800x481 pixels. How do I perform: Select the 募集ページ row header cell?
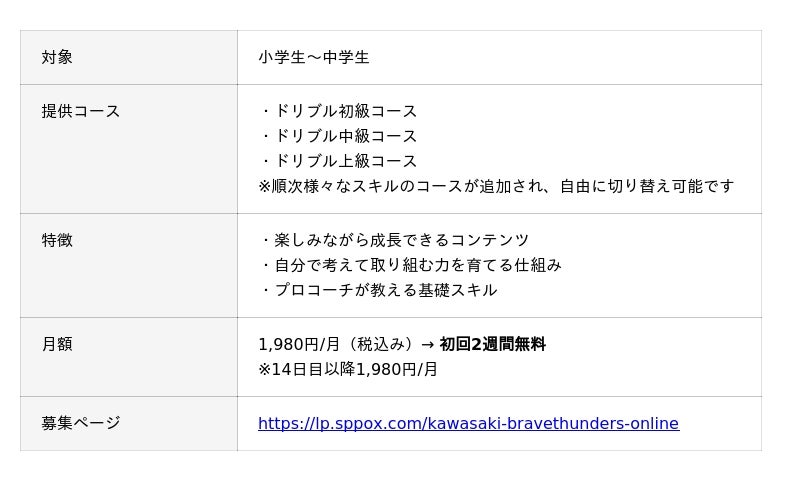tap(80, 423)
